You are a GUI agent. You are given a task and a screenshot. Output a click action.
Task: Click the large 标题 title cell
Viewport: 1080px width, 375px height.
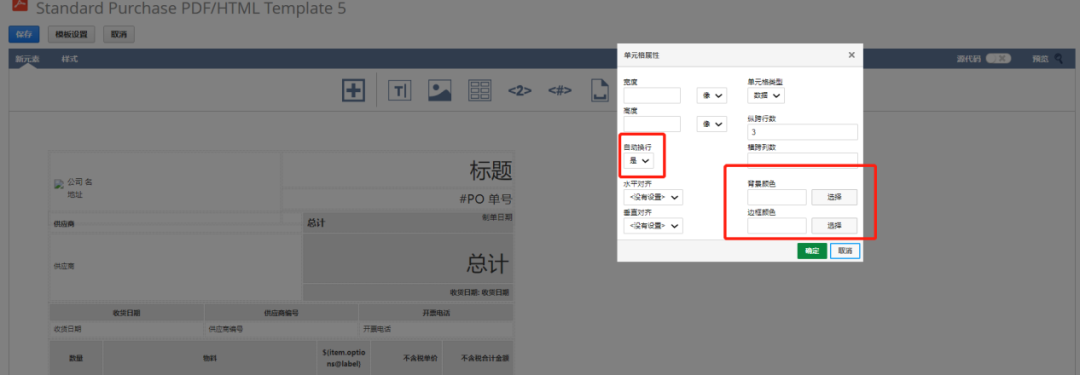(398, 170)
